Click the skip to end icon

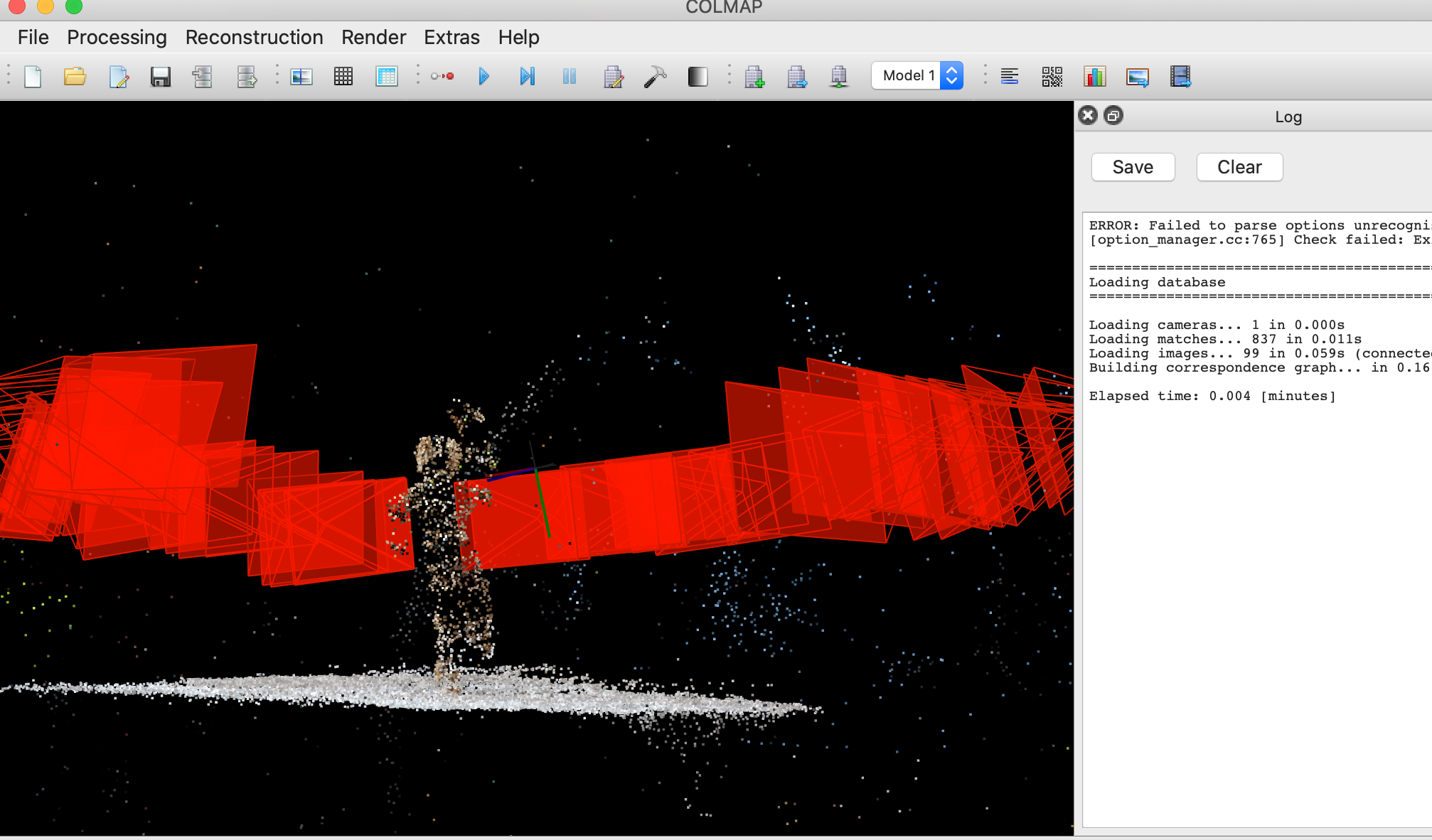pos(527,76)
